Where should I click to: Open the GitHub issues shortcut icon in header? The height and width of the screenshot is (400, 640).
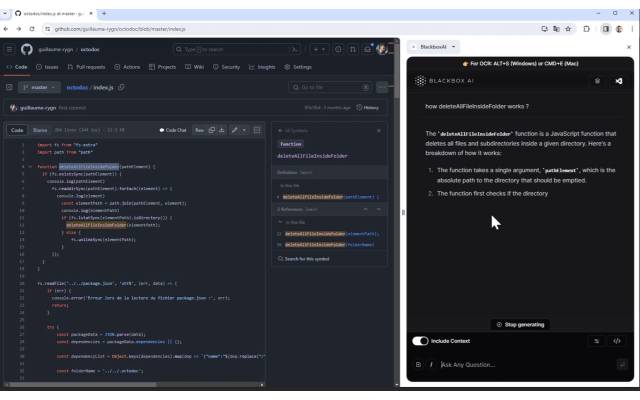click(x=338, y=49)
